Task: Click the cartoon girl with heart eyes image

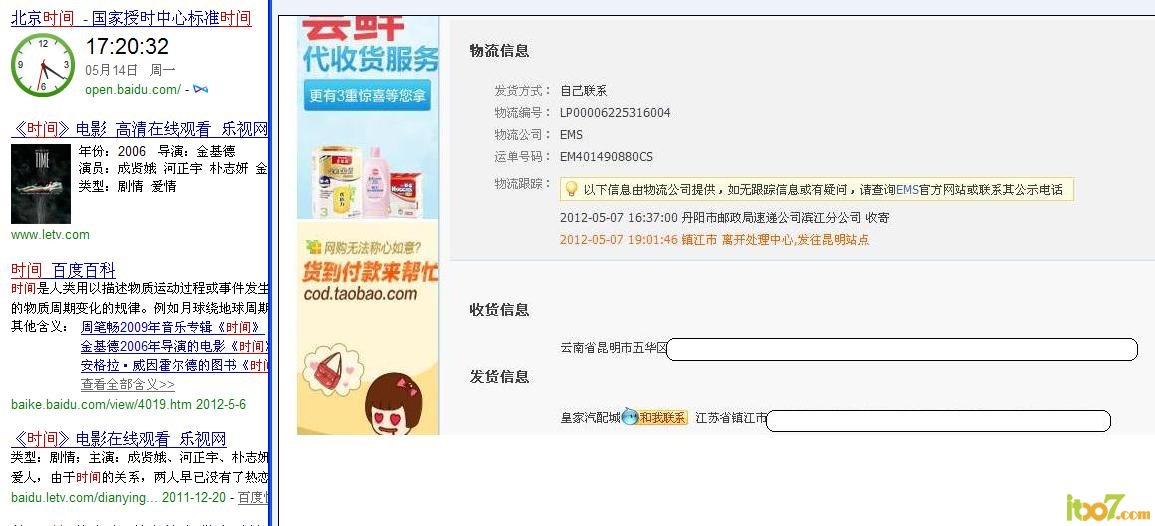Action: pos(395,404)
